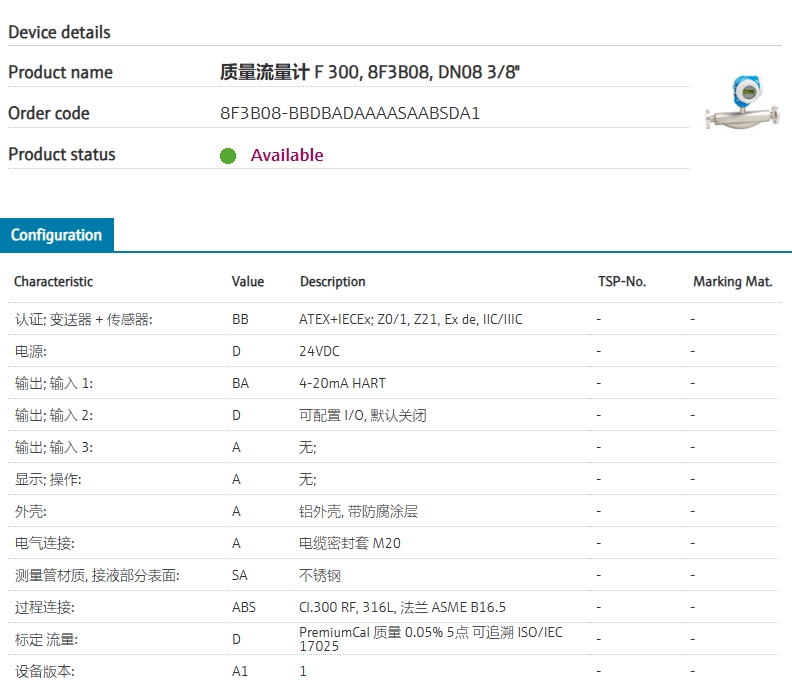Click the 认证; 变送器 + 传感器: label
The width and height of the screenshot is (792, 696).
click(83, 319)
